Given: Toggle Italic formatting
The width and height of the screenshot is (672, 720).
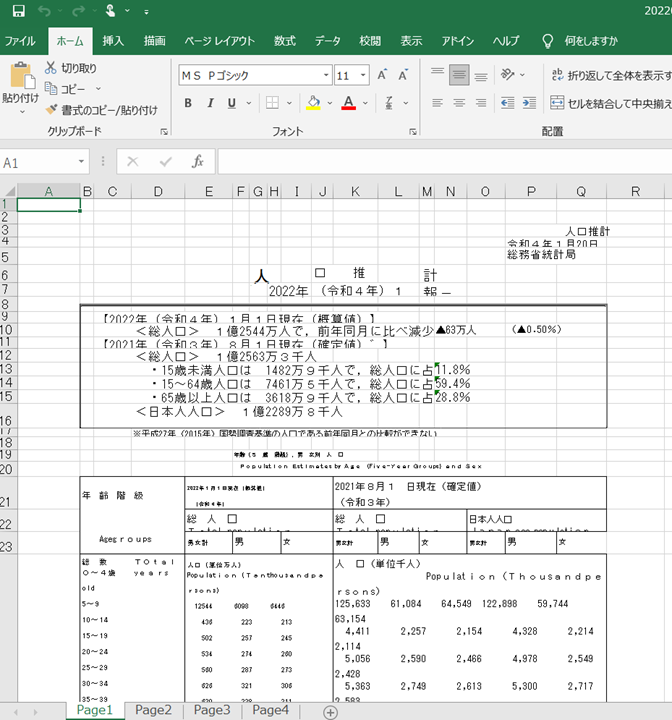Looking at the screenshot, I should (210, 103).
